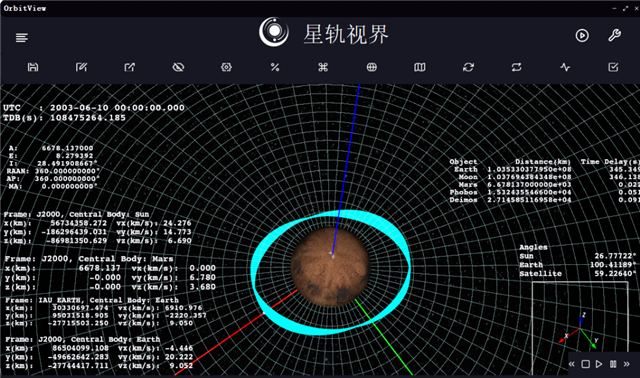The height and width of the screenshot is (378, 640).
Task: Toggle the checkbox edit icon in toolbar
Action: (613, 67)
